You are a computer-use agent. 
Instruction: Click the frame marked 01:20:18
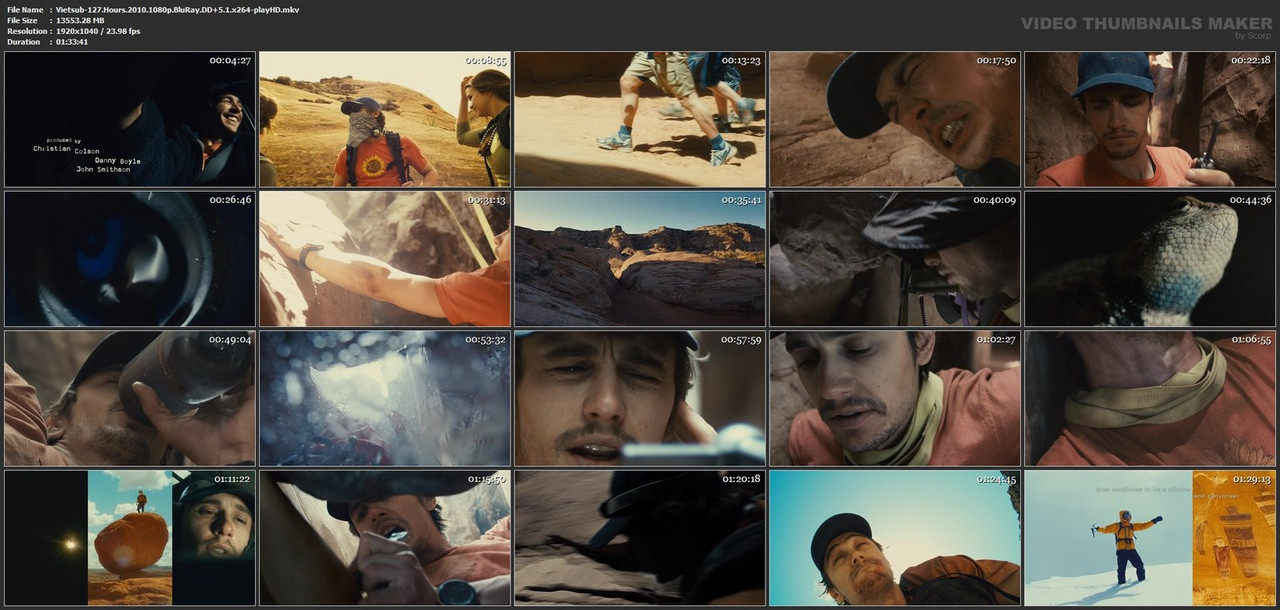pos(640,538)
